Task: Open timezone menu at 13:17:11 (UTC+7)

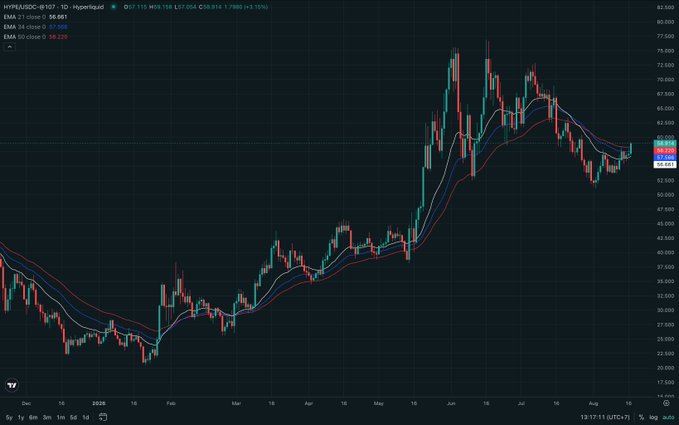Action: 605,417
